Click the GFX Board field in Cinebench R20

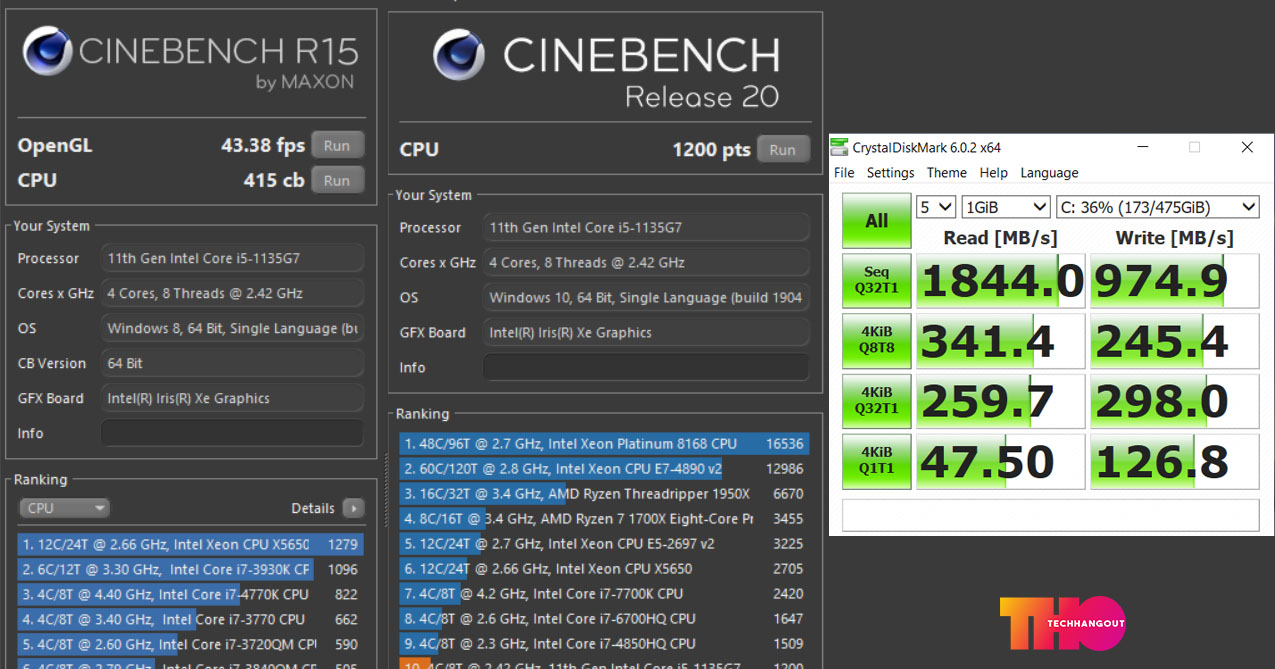(646, 332)
